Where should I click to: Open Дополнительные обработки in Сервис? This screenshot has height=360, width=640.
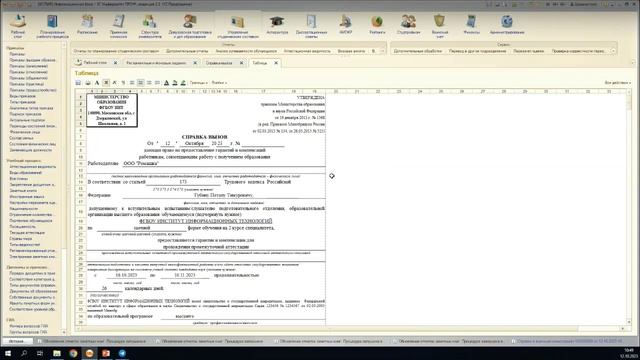[x=418, y=51]
